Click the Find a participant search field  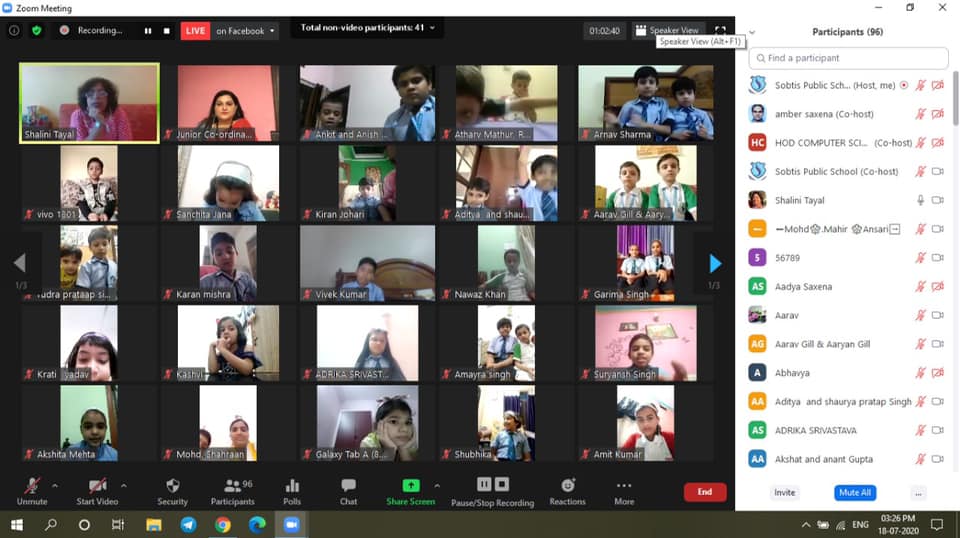pyautogui.click(x=848, y=59)
